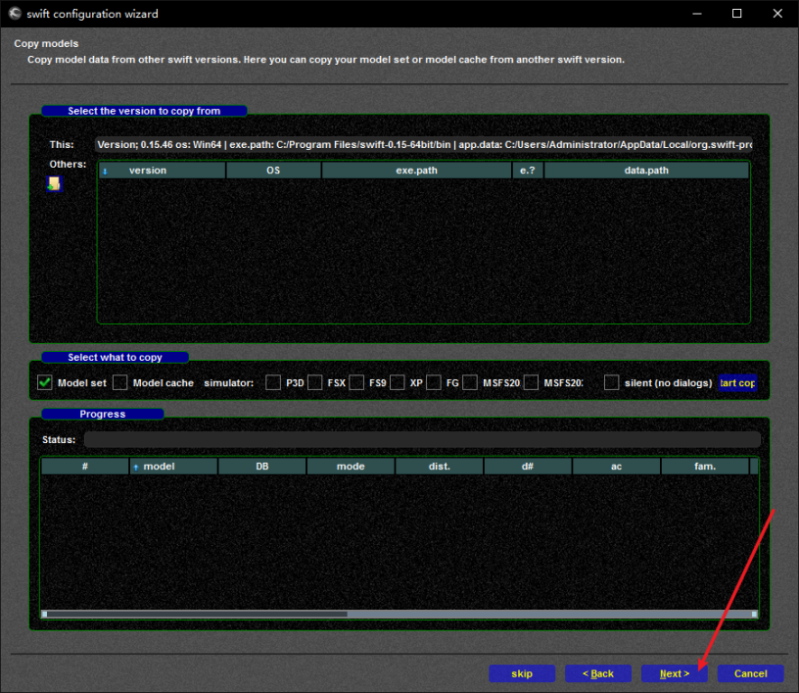
Task: Click the data.path column header
Action: click(x=646, y=171)
